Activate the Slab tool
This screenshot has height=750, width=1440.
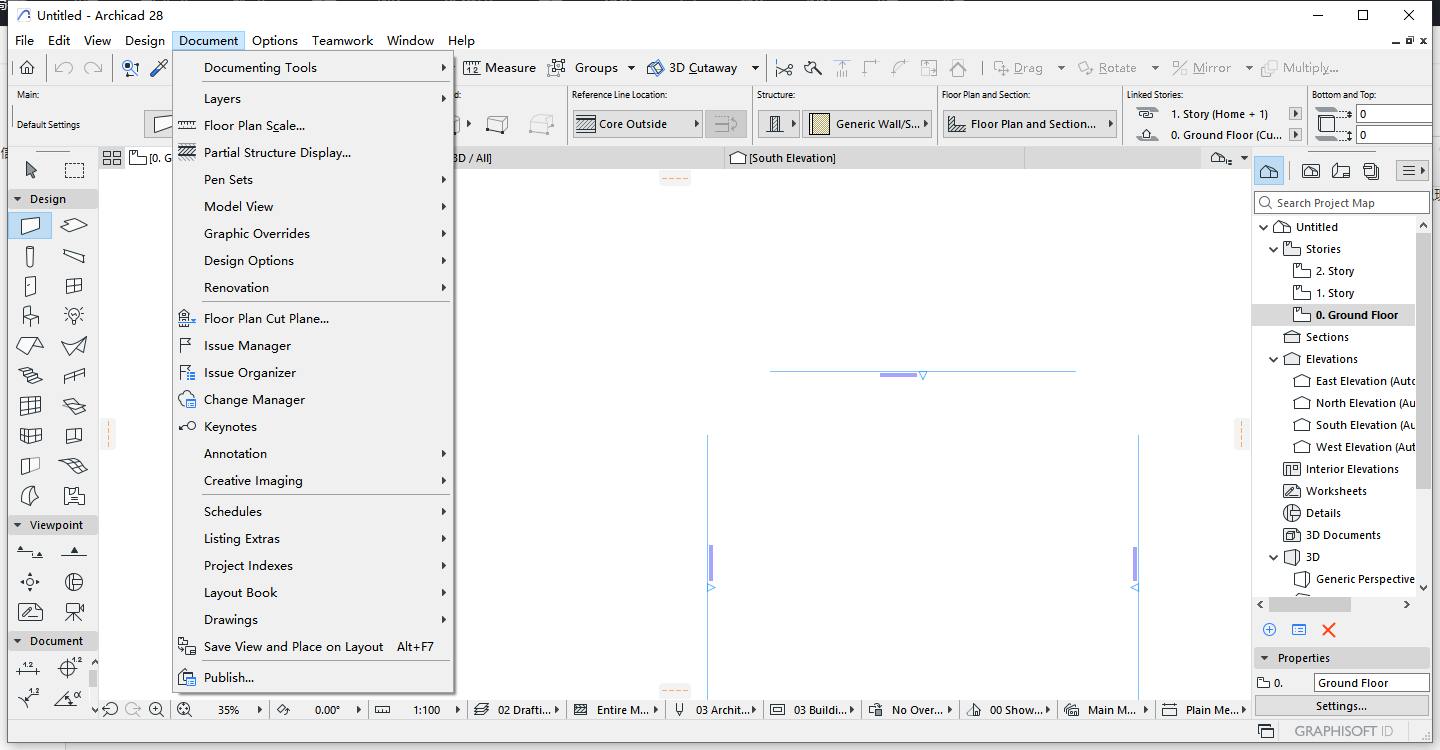(x=74, y=226)
